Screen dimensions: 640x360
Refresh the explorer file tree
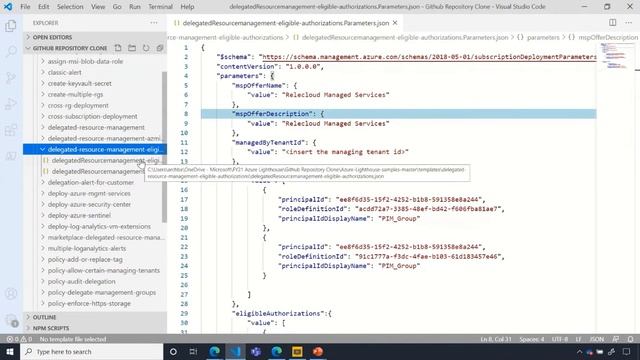(146, 48)
